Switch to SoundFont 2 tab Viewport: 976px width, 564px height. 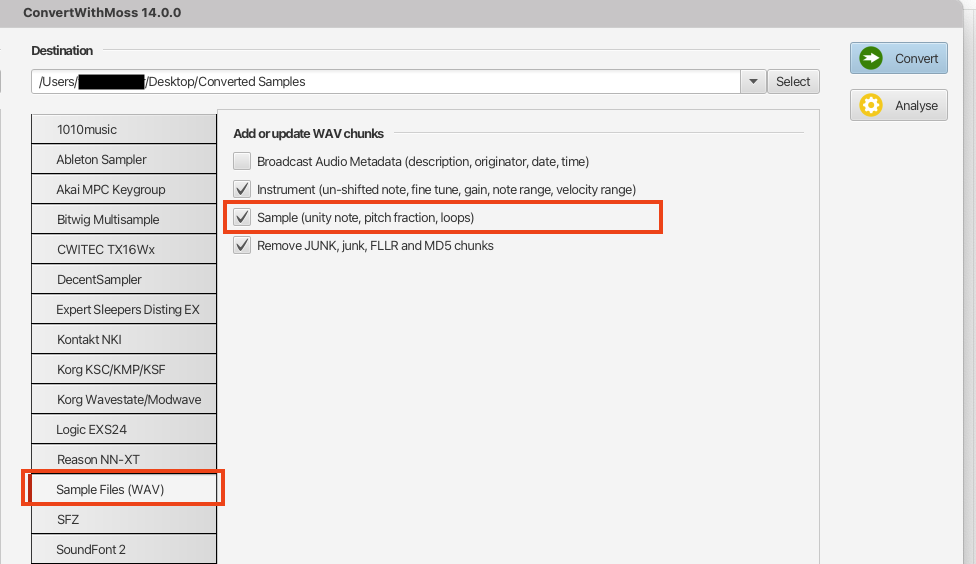[x=124, y=549]
